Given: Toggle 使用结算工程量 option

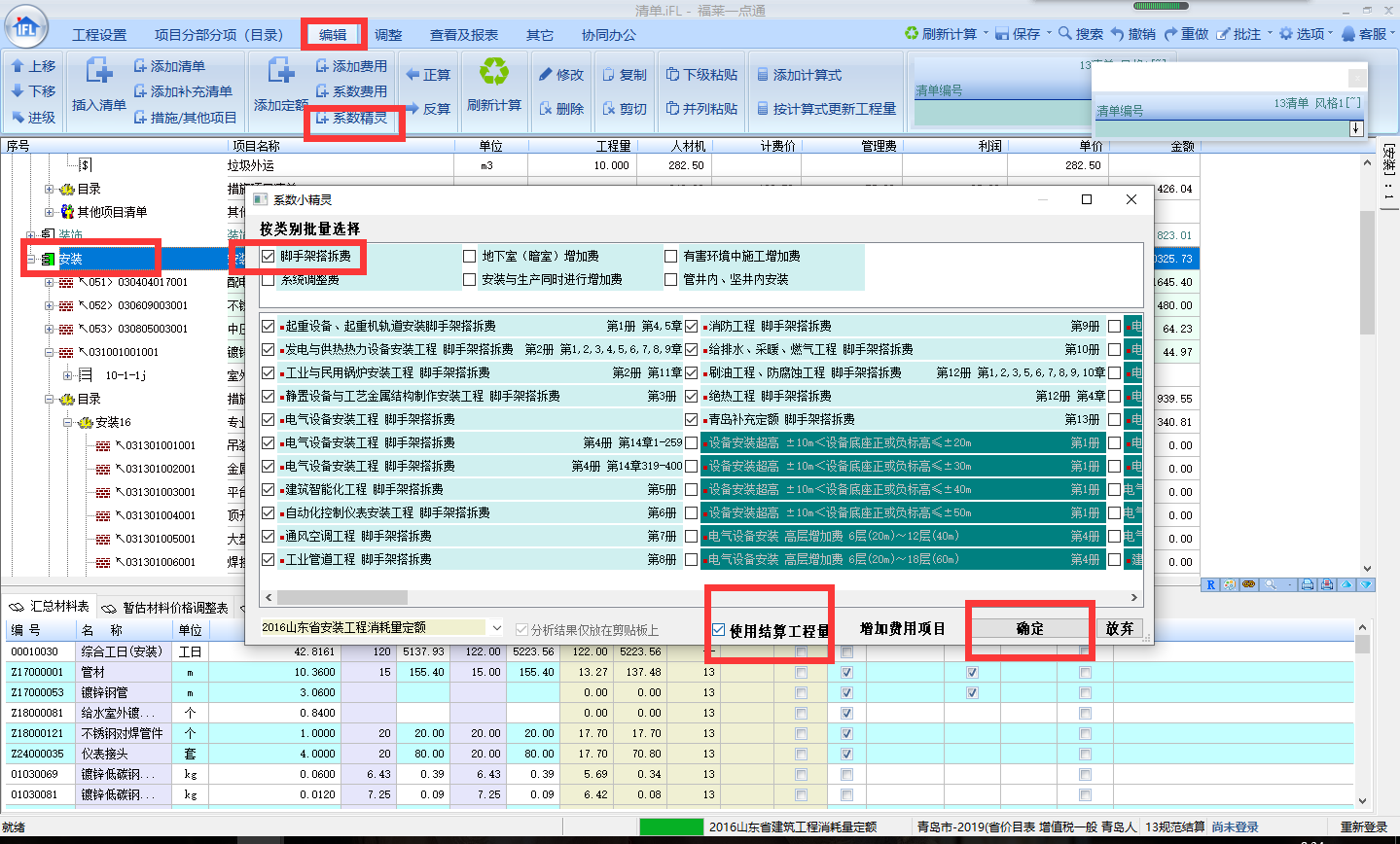Looking at the screenshot, I should 718,629.
